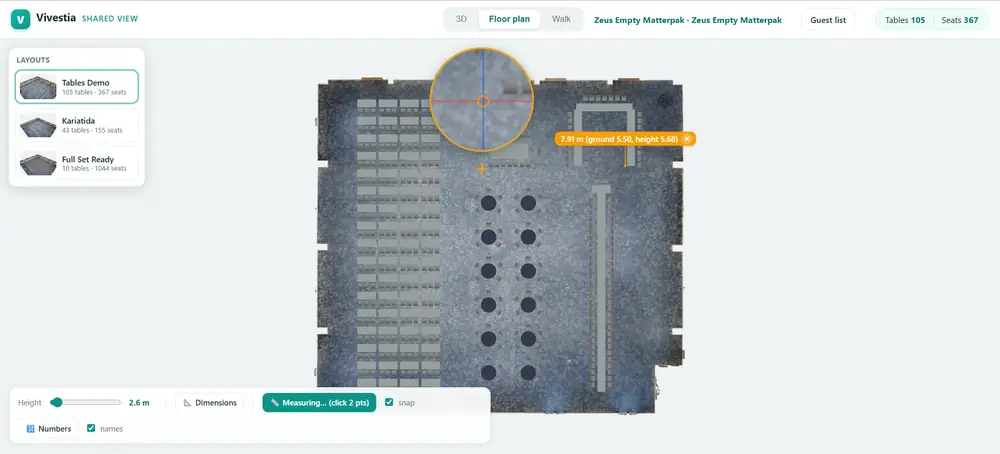
Task: Click the 7.91 m measurement label text
Action: click(x=619, y=138)
